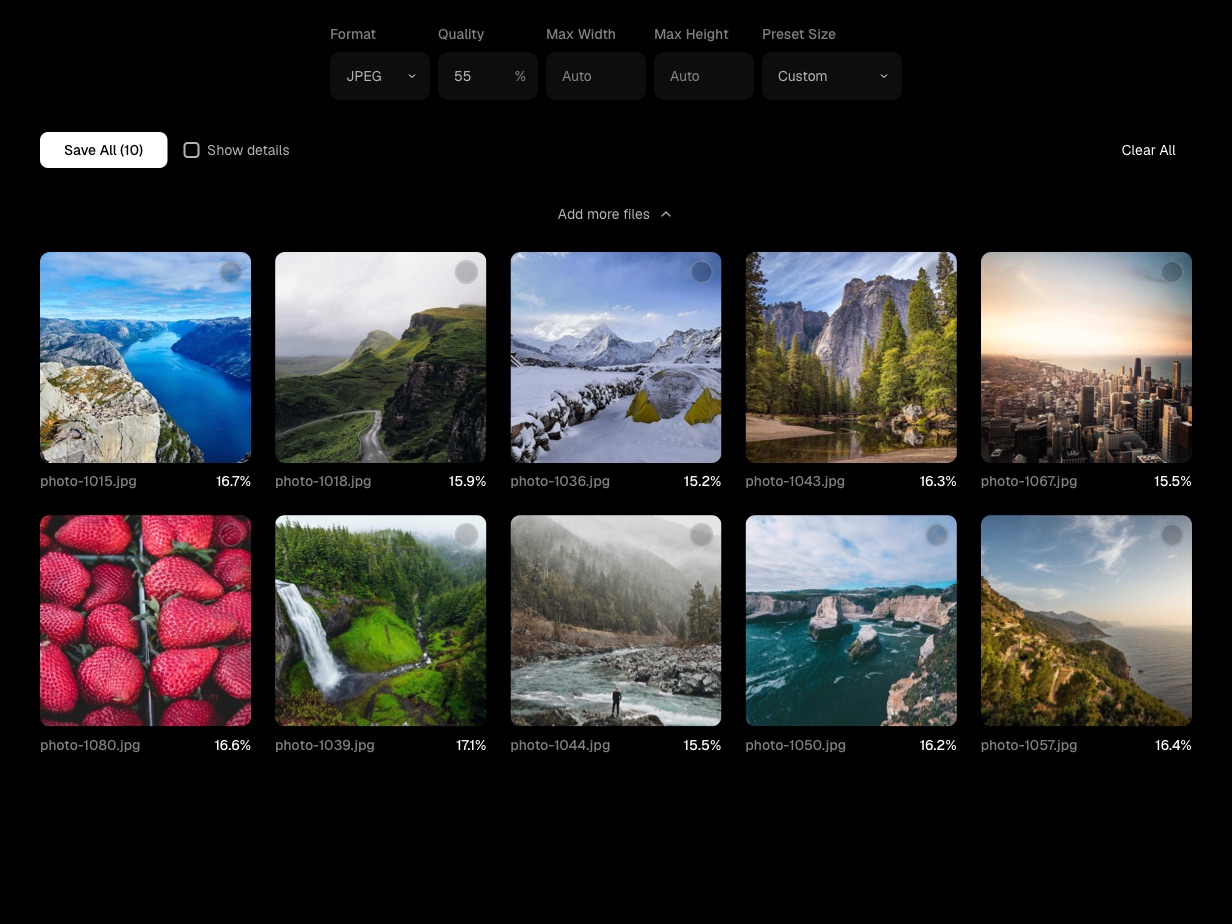Click the file name photo-1036.jpg
This screenshot has height=924, width=1232.
560,481
